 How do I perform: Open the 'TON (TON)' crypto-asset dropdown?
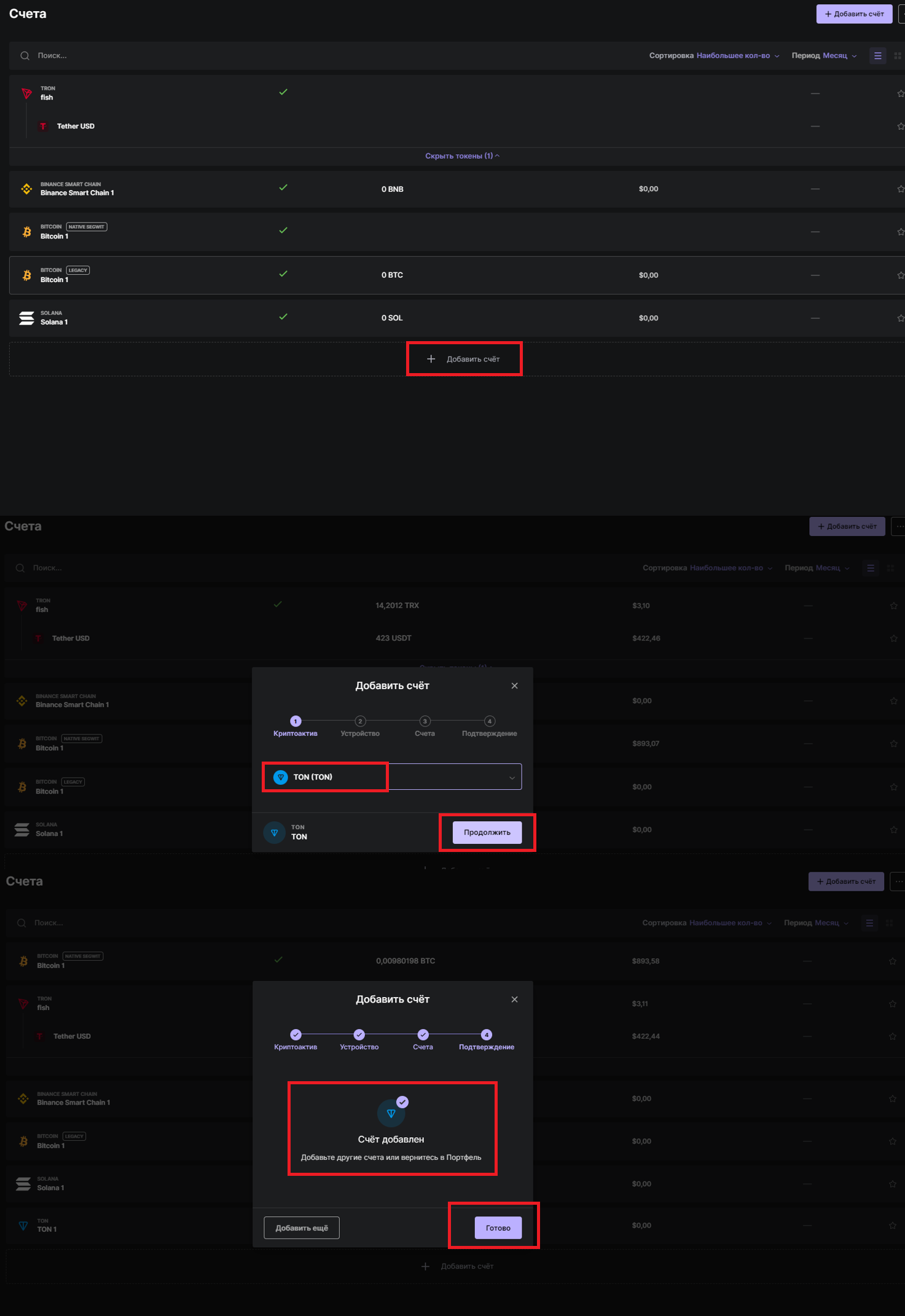392,777
